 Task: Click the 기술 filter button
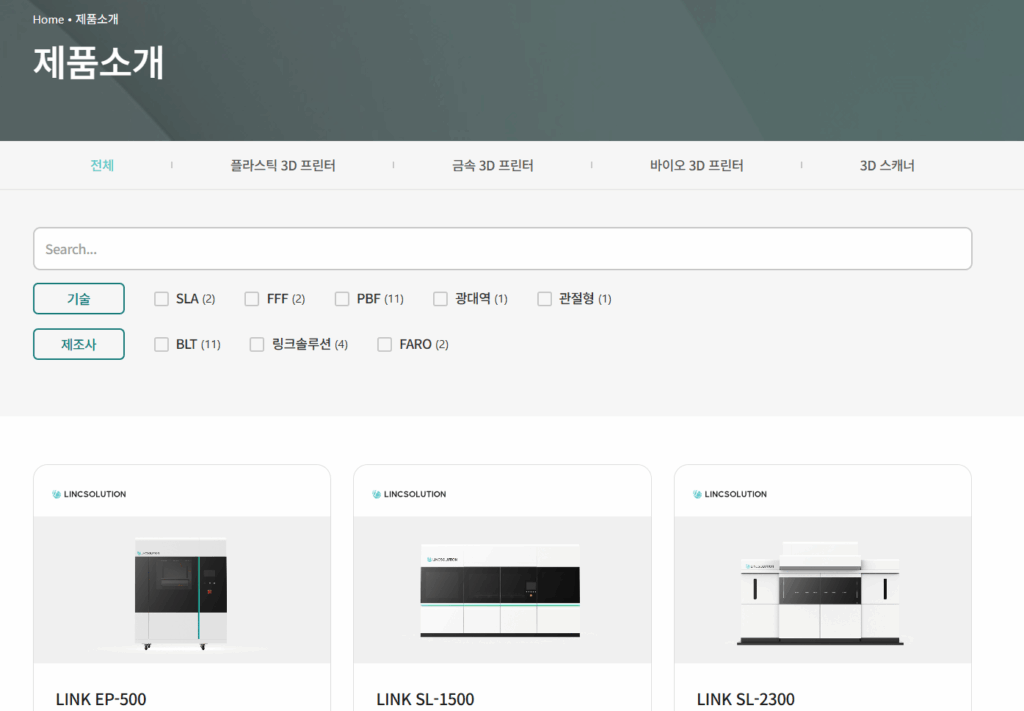tap(79, 299)
